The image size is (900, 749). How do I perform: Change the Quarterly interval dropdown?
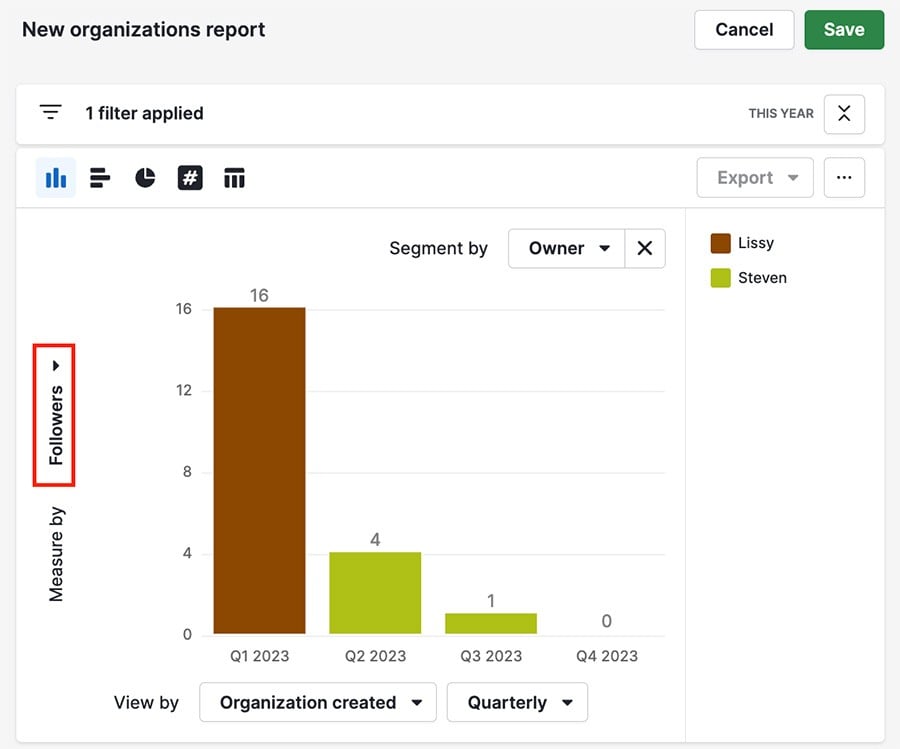517,702
